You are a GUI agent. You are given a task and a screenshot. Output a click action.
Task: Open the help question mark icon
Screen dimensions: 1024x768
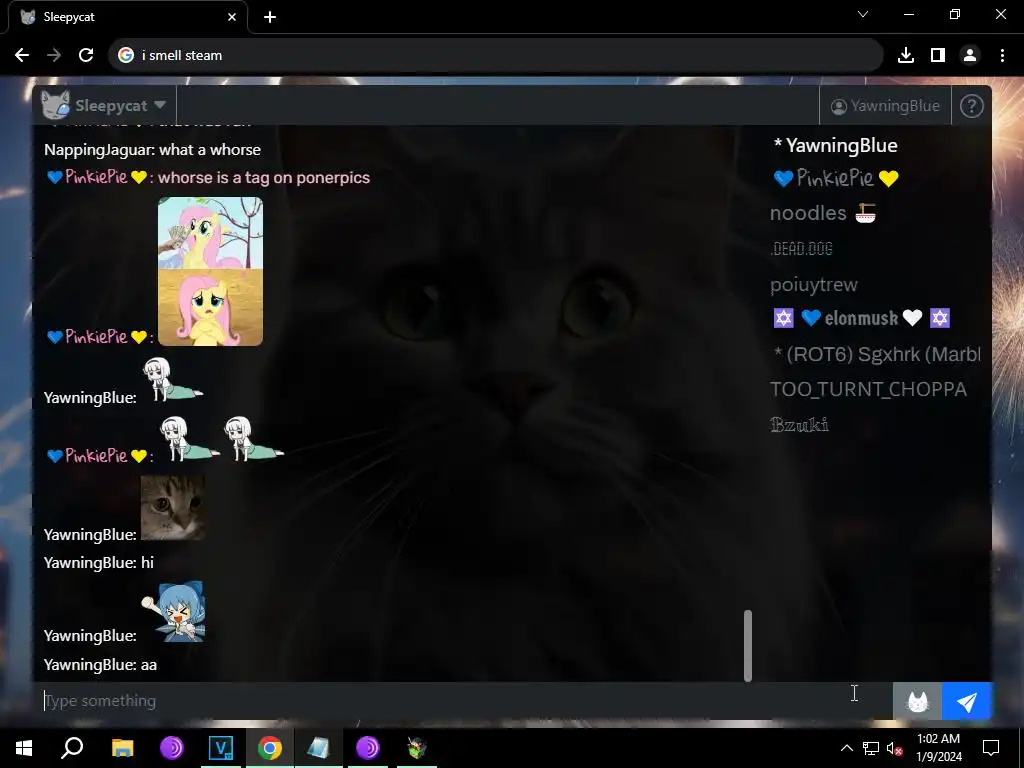point(971,106)
